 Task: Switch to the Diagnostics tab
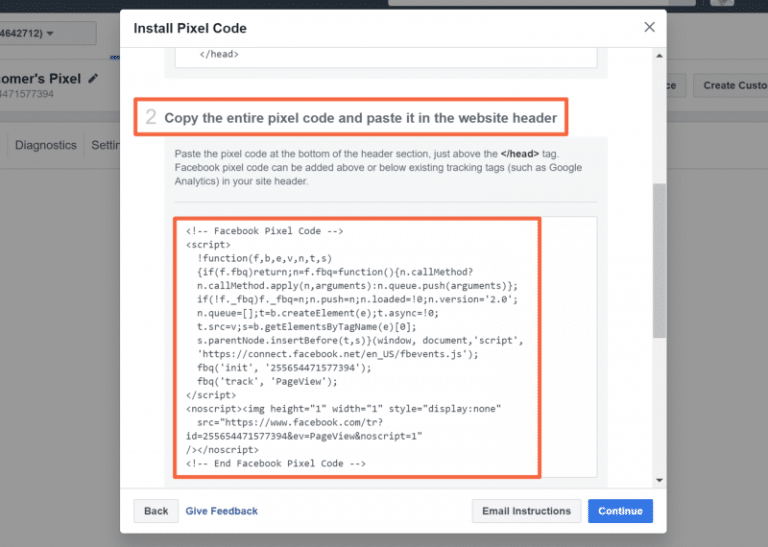tap(46, 145)
